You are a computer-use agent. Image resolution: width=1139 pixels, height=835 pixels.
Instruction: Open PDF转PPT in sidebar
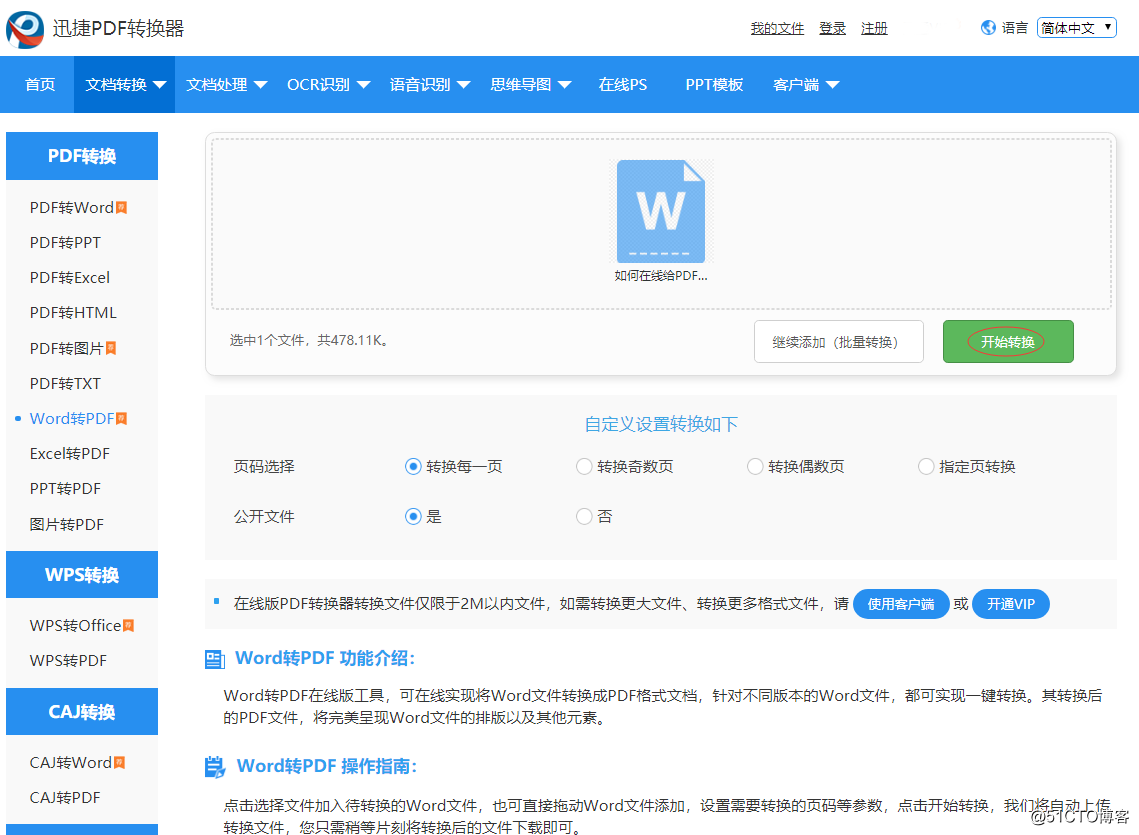(65, 243)
